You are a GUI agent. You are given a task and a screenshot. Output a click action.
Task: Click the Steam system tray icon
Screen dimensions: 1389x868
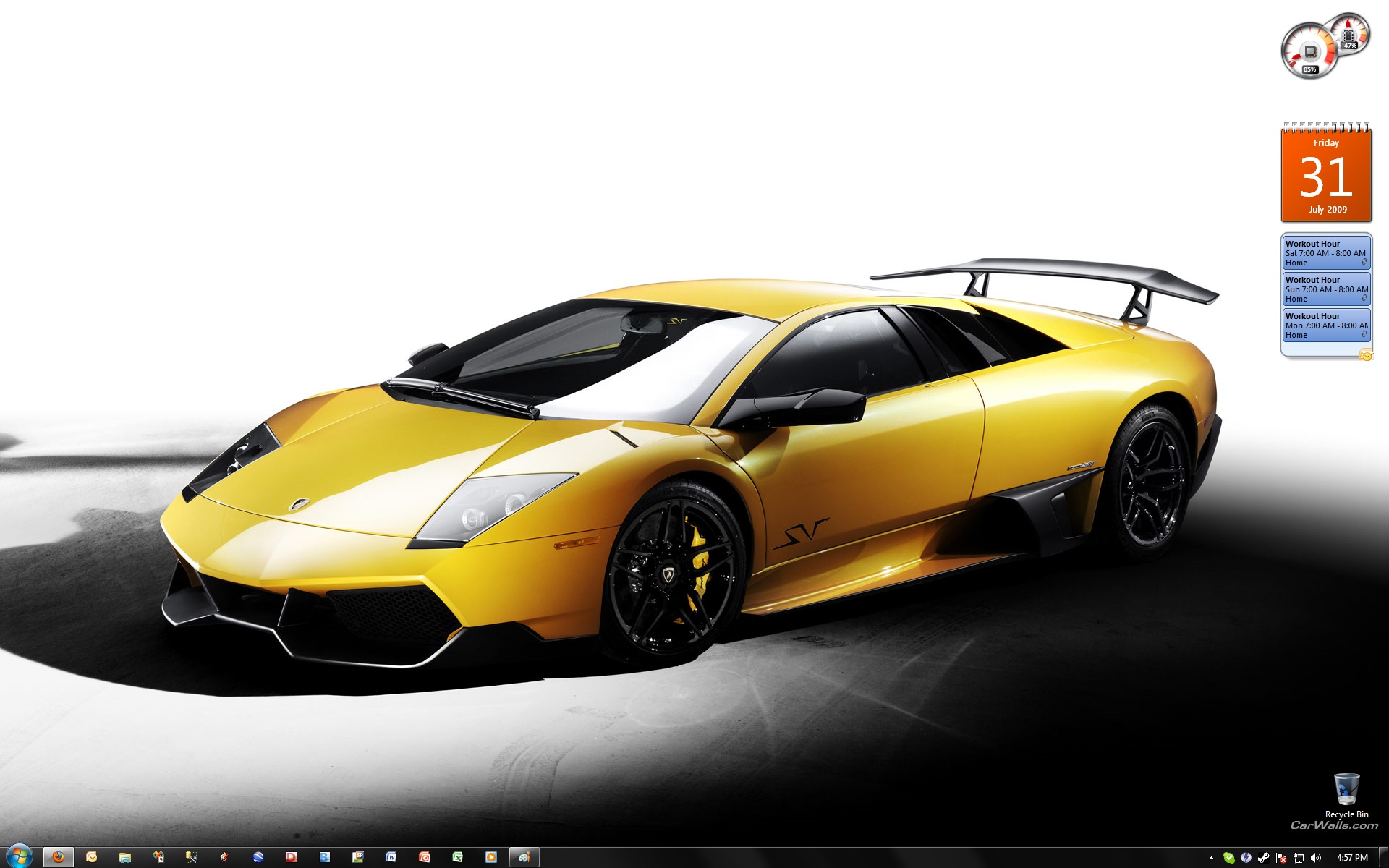(x=1263, y=858)
